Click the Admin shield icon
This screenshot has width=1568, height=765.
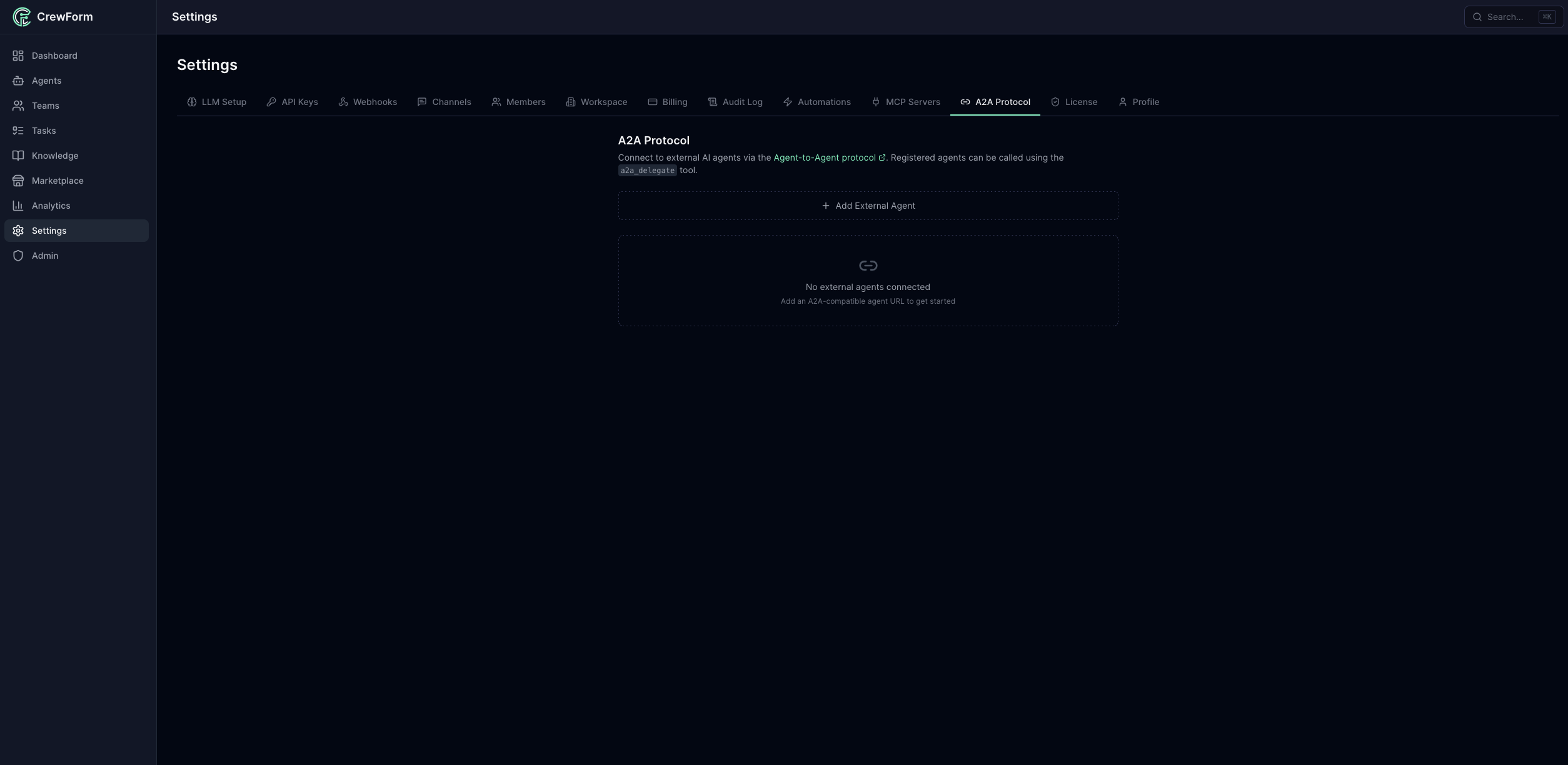pyautogui.click(x=18, y=256)
